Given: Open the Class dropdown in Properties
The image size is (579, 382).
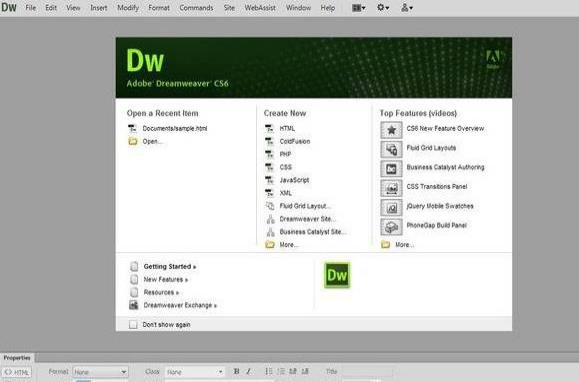Looking at the screenshot, I should (x=195, y=372).
